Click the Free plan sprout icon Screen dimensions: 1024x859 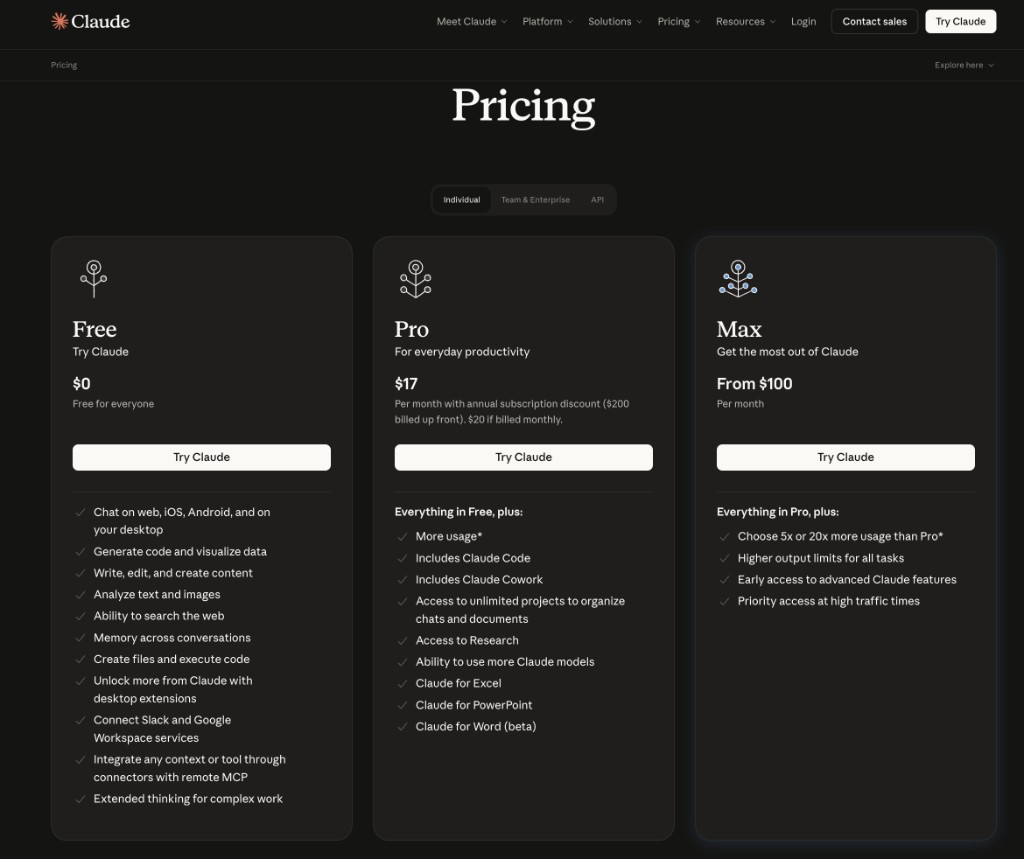point(93,279)
